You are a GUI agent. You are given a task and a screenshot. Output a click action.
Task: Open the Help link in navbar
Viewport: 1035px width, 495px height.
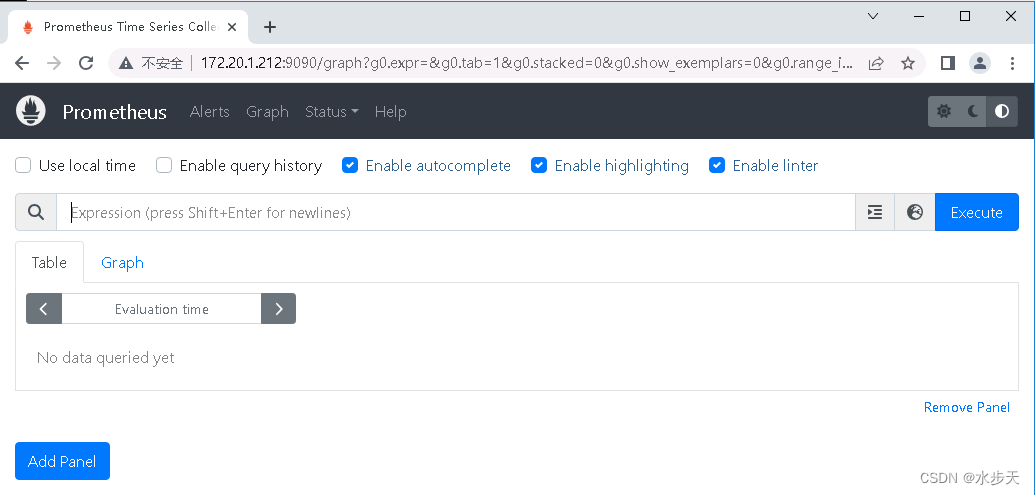click(390, 112)
